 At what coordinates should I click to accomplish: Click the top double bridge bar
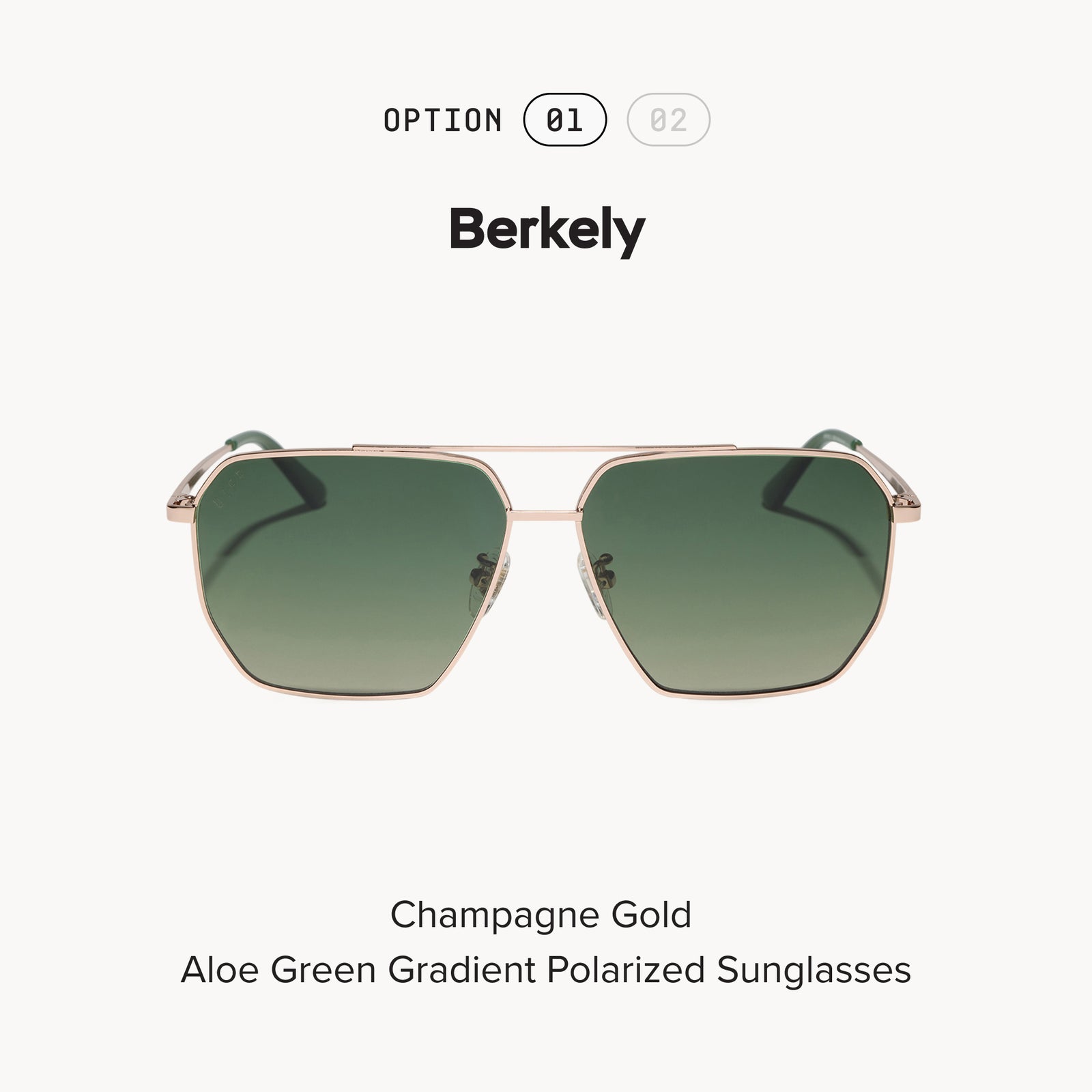tap(545, 448)
